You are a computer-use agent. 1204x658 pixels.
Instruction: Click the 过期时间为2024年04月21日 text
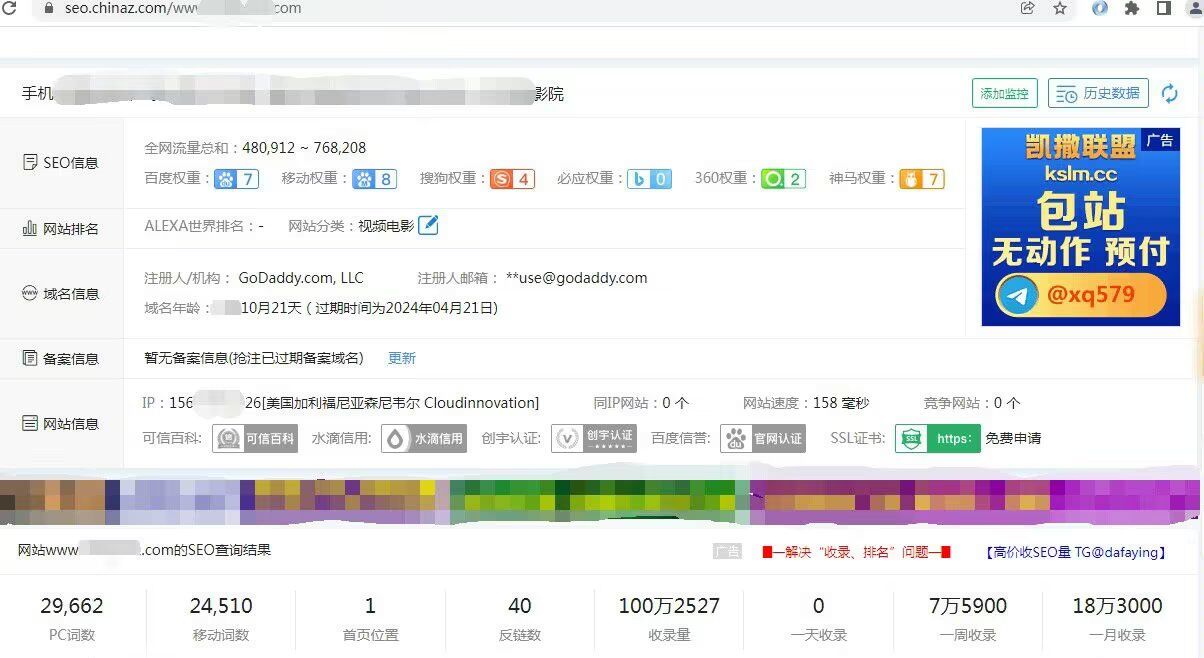click(x=405, y=308)
